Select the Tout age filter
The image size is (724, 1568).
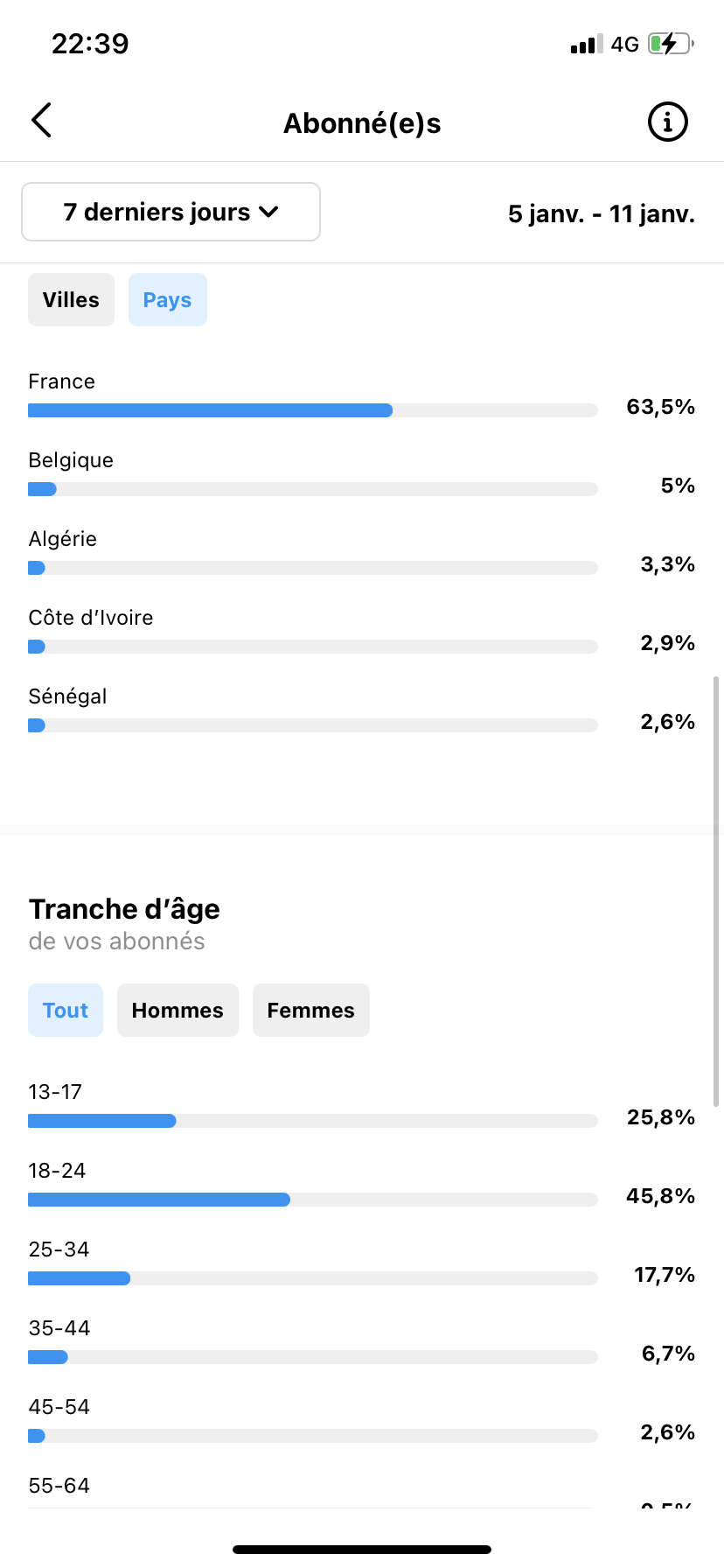tap(66, 1011)
